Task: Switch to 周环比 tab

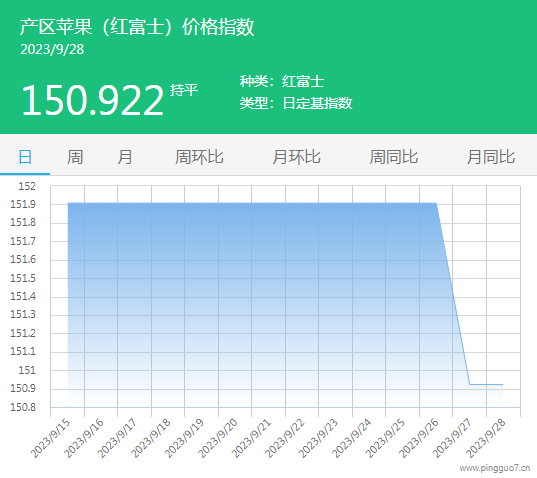Action: [199, 157]
